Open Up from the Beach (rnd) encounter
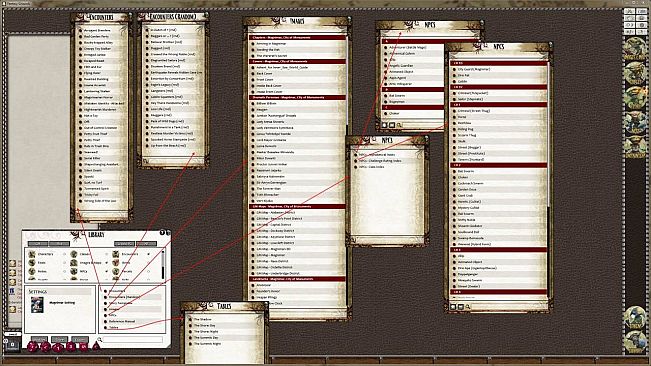This screenshot has width=651, height=366. pos(168,145)
